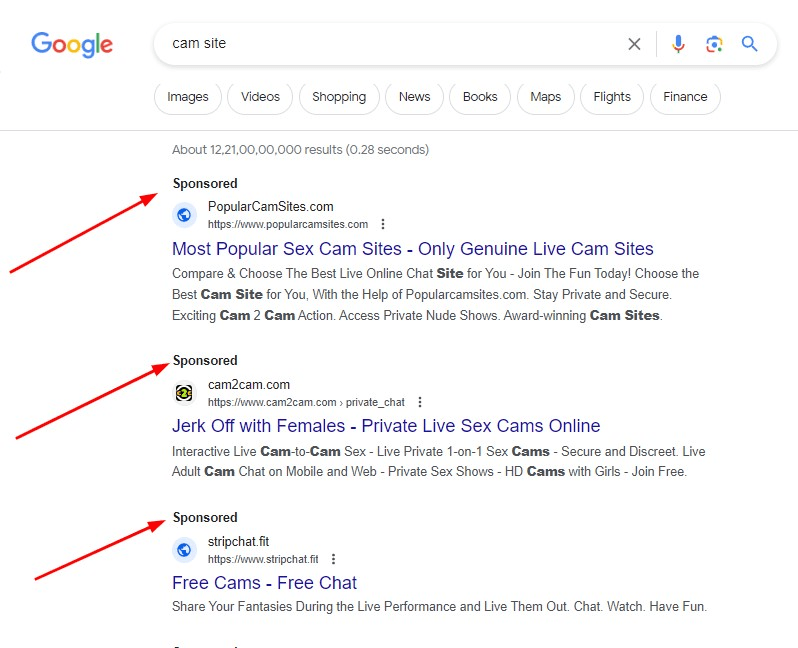Select the Finance filter
This screenshot has width=798, height=648.
685,97
